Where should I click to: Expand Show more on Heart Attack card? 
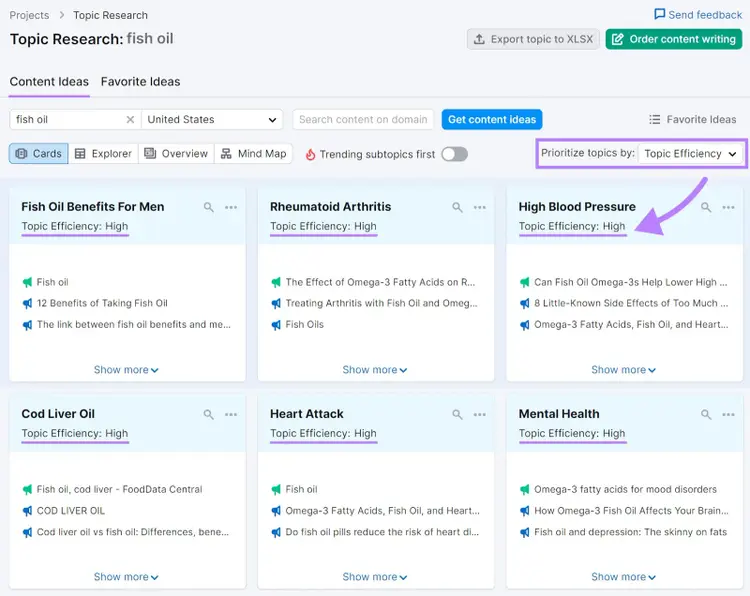(375, 577)
